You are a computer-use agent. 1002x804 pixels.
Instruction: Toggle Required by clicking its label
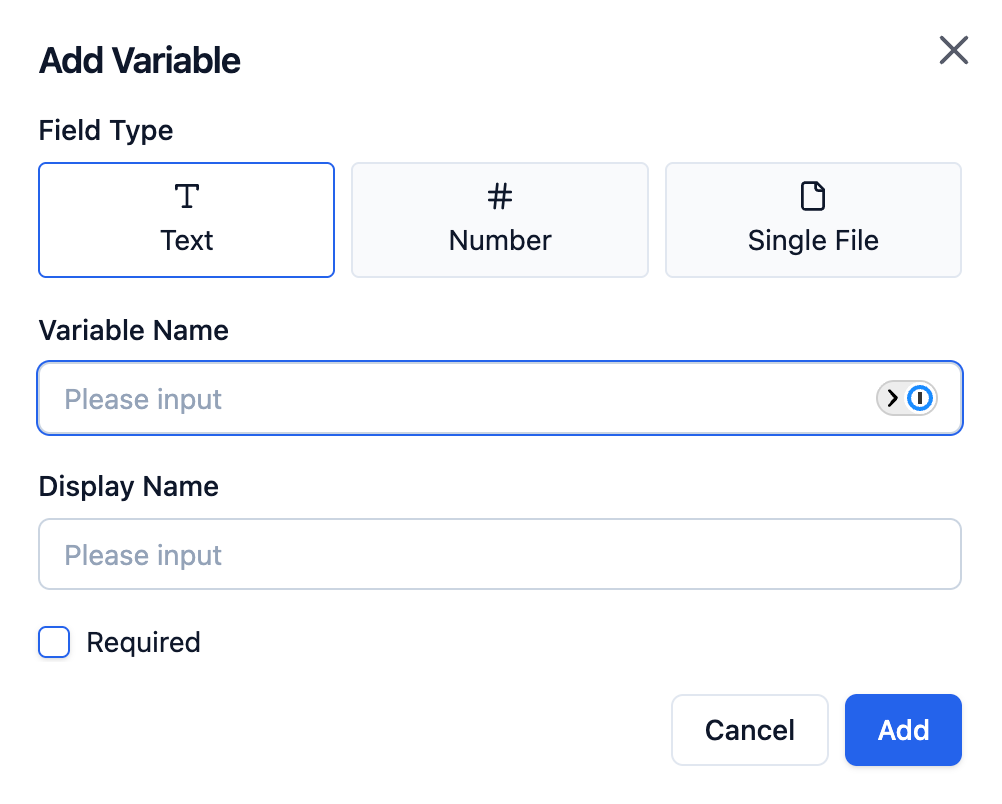click(x=143, y=642)
